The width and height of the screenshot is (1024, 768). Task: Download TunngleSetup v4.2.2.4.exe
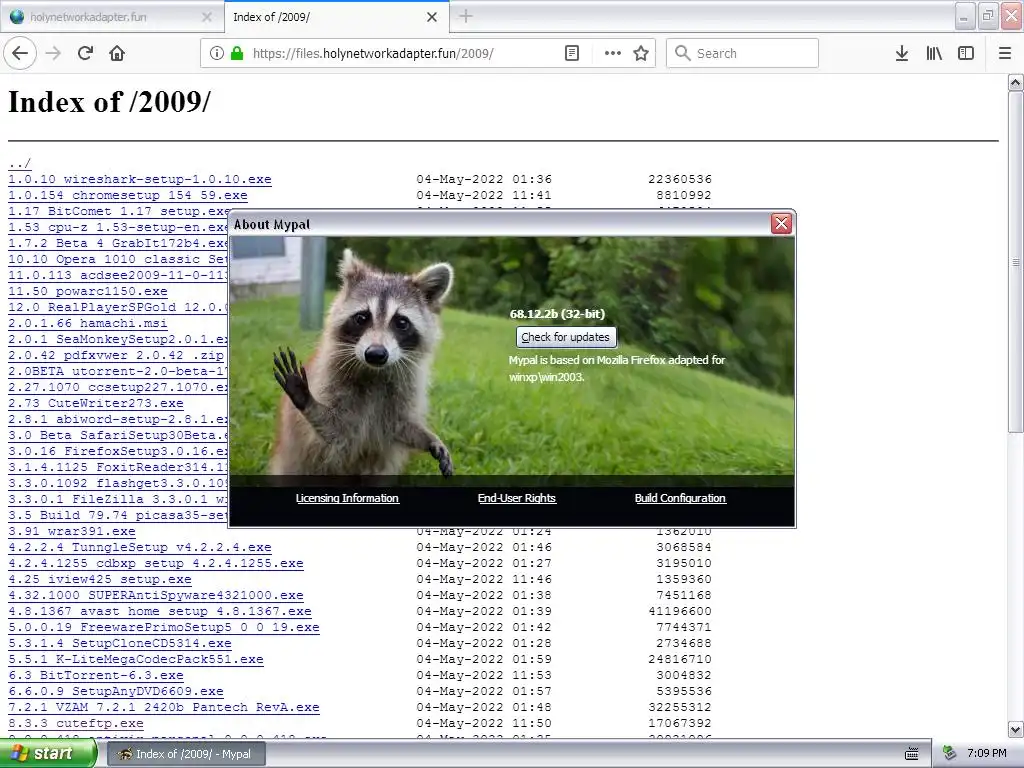[x=140, y=547]
